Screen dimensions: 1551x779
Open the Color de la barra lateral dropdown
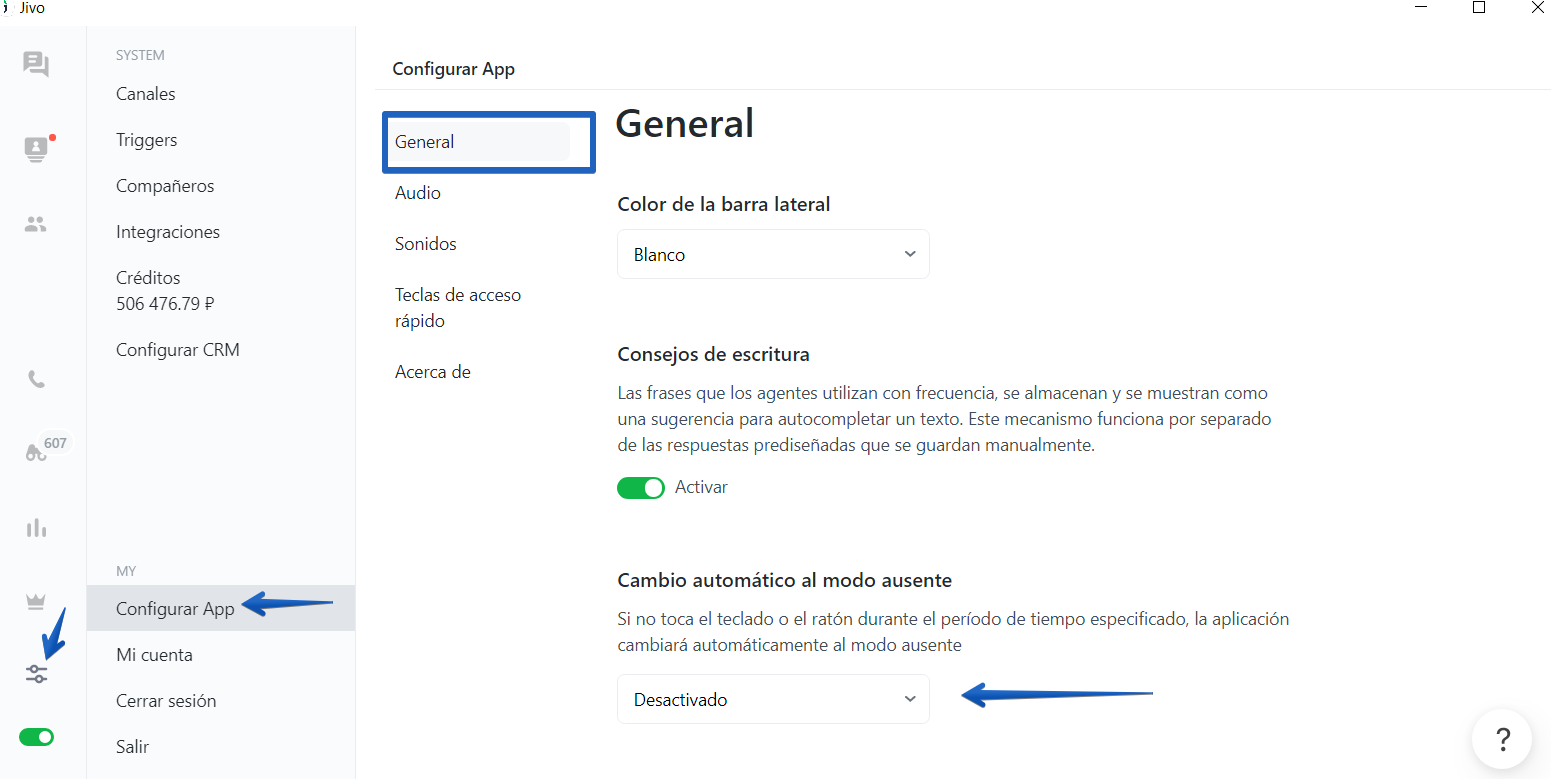coord(772,254)
